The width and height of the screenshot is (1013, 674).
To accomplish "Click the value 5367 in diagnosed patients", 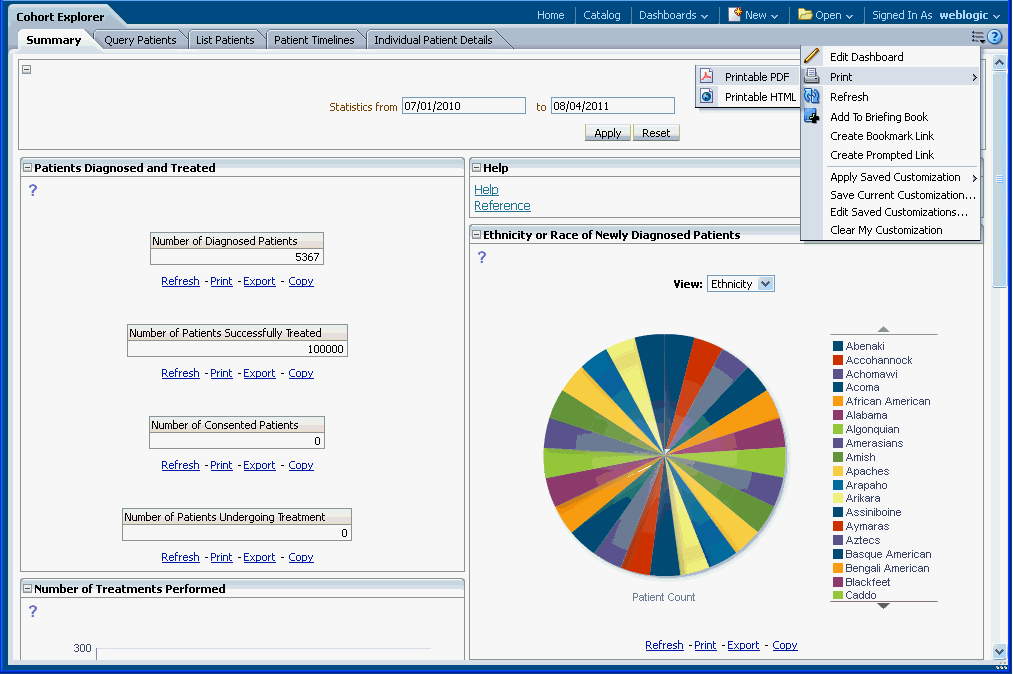I will point(307,257).
